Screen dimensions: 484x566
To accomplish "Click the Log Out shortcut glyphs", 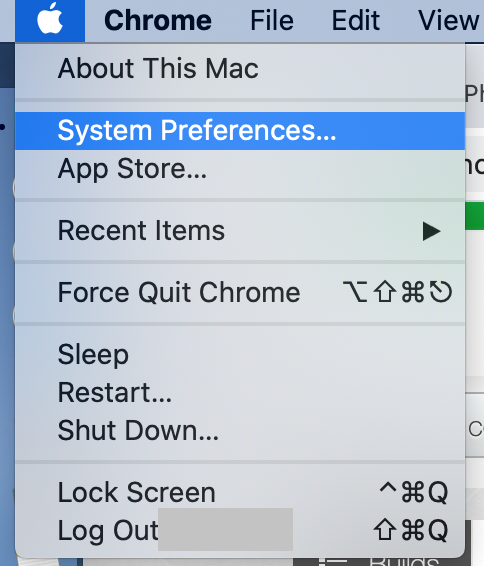I will coord(411,530).
